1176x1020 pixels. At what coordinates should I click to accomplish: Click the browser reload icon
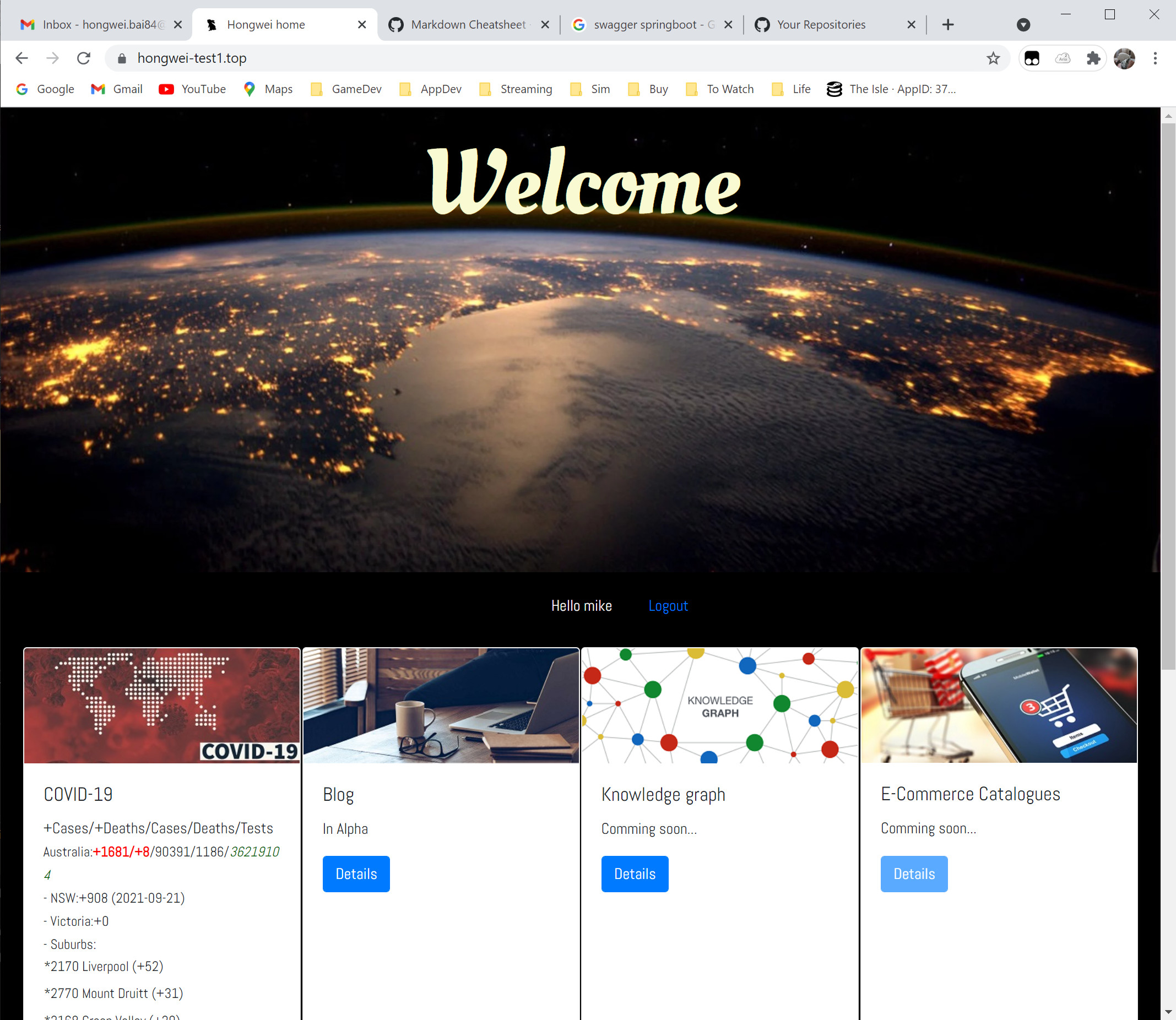tap(84, 58)
